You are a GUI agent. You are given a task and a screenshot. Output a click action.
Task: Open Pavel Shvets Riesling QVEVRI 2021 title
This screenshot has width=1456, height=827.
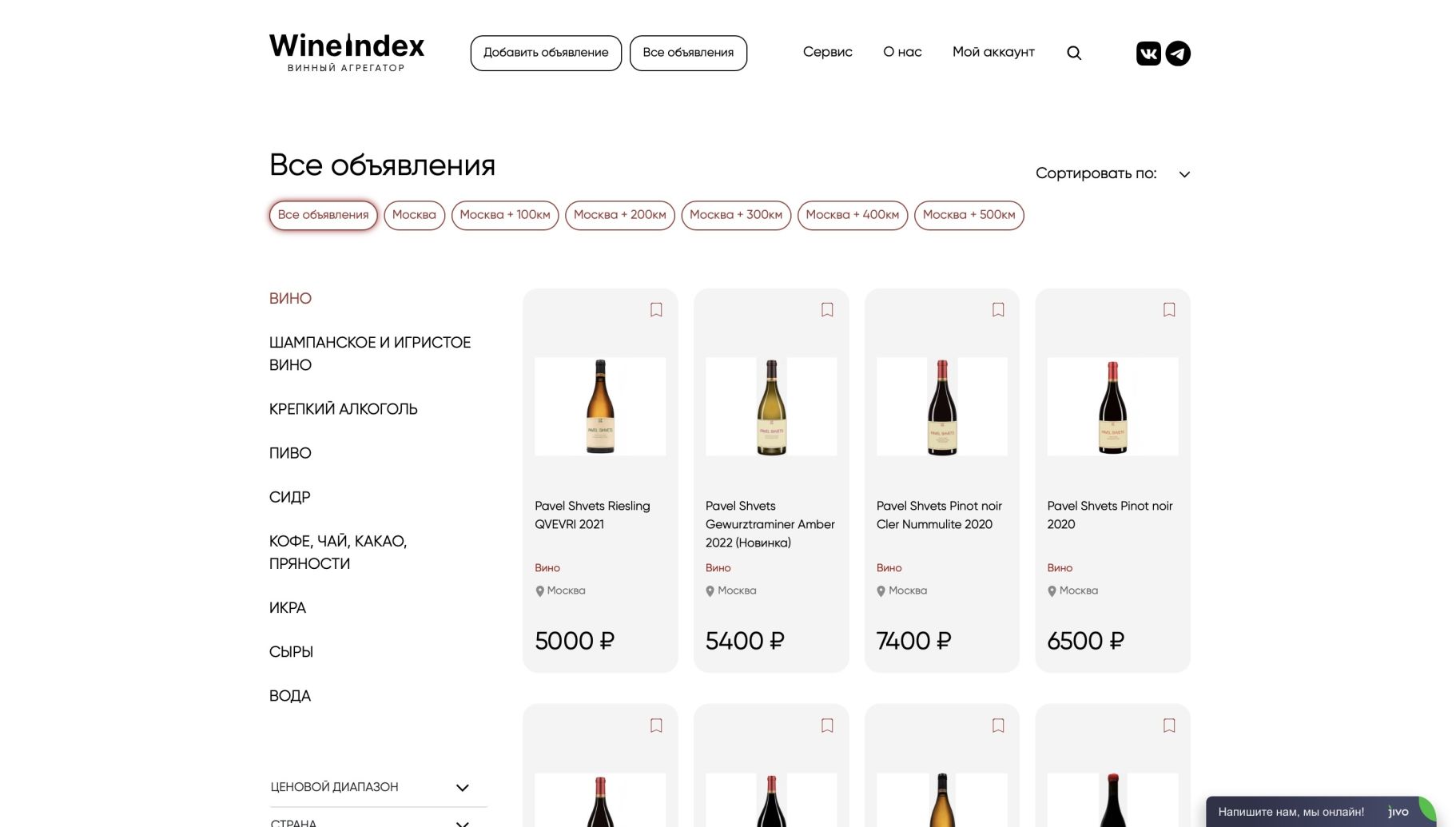592,515
